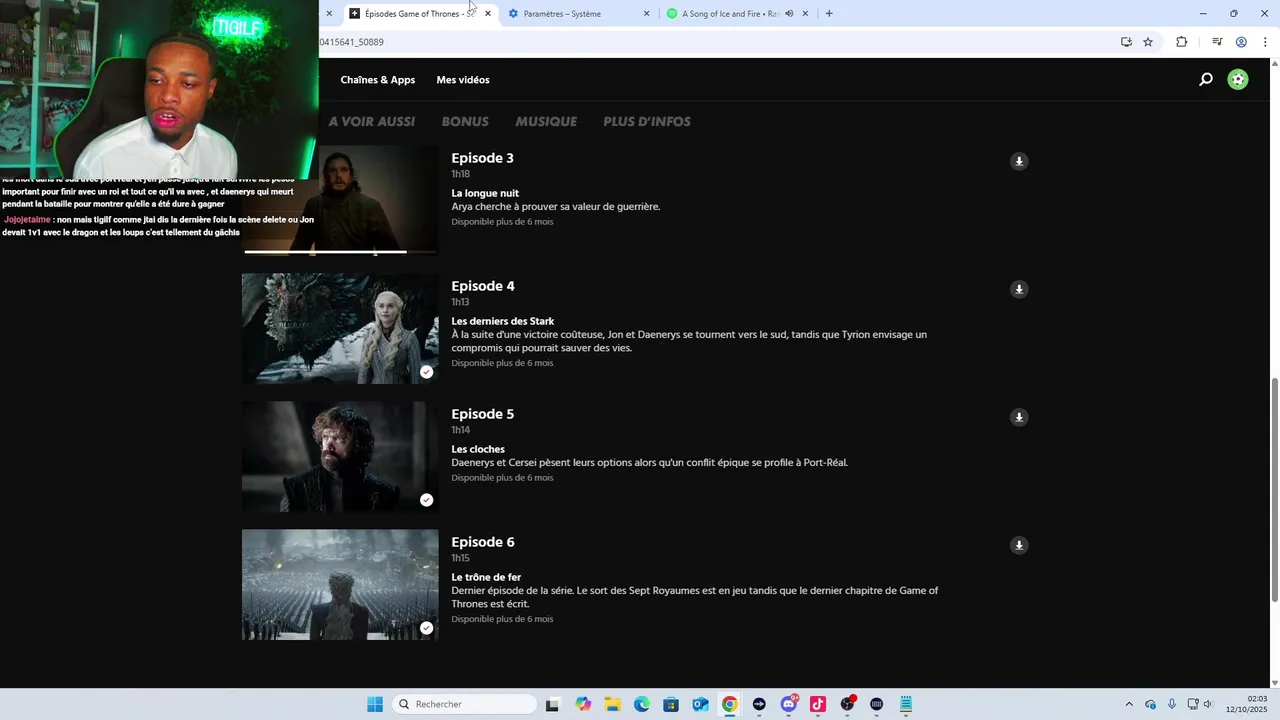Image resolution: width=1280 pixels, height=720 pixels.
Task: Open the green profile avatar menu
Action: click(x=1238, y=80)
